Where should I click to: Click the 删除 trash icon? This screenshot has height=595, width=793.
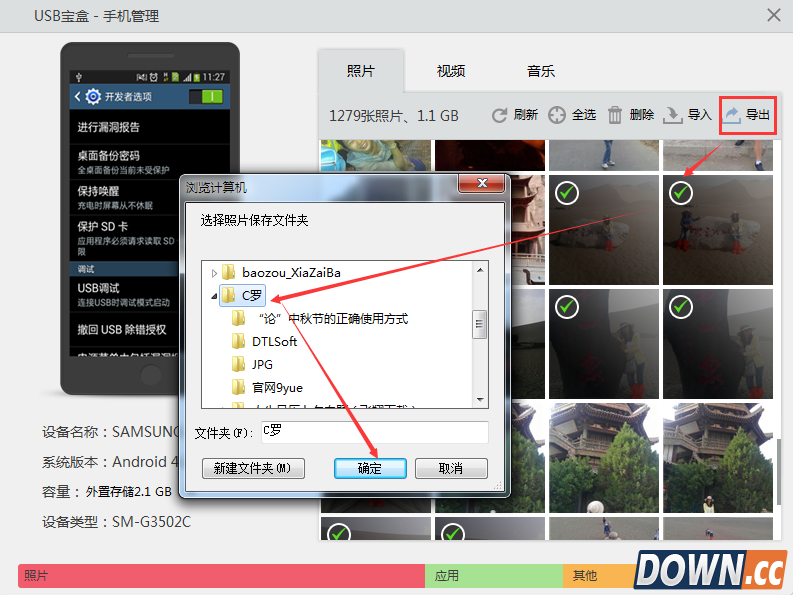coord(616,115)
